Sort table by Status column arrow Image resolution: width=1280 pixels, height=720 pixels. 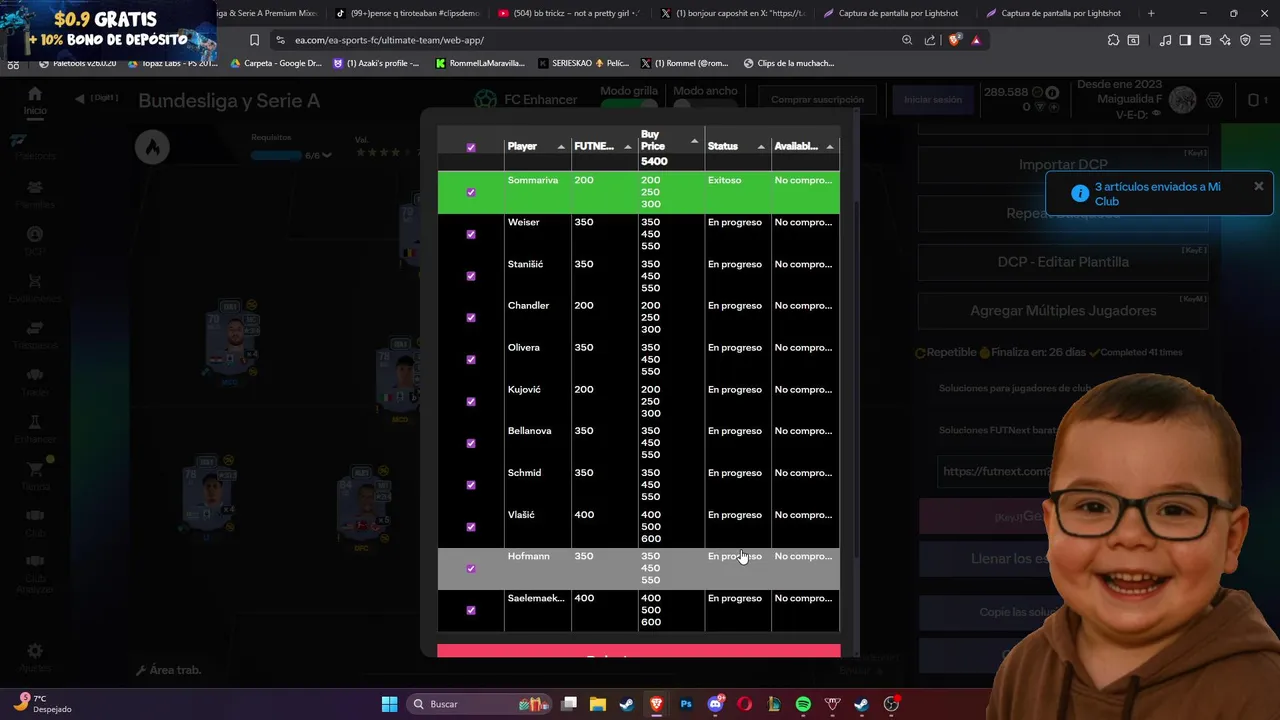[x=761, y=147]
